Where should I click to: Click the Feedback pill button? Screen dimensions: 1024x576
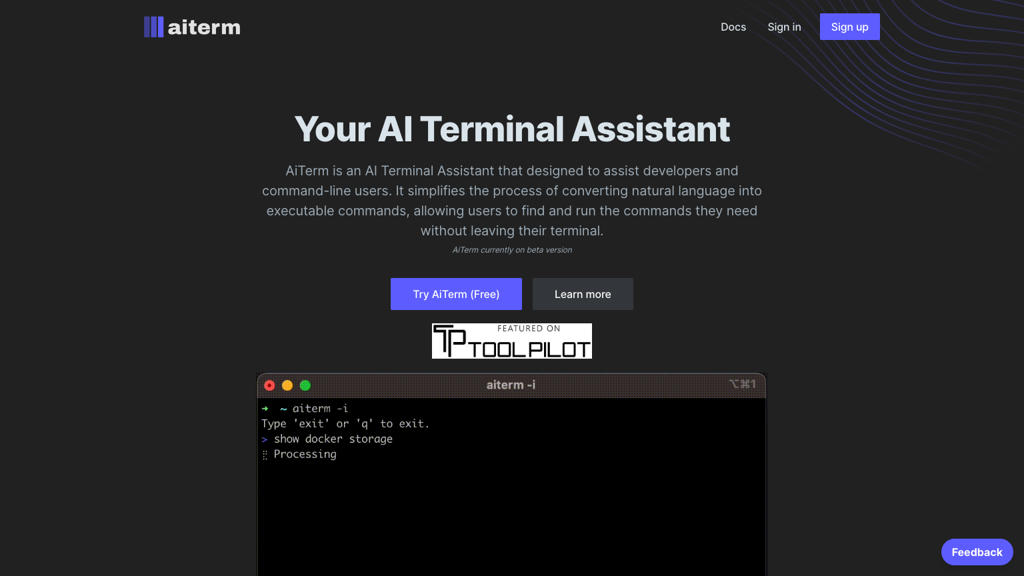(x=977, y=551)
